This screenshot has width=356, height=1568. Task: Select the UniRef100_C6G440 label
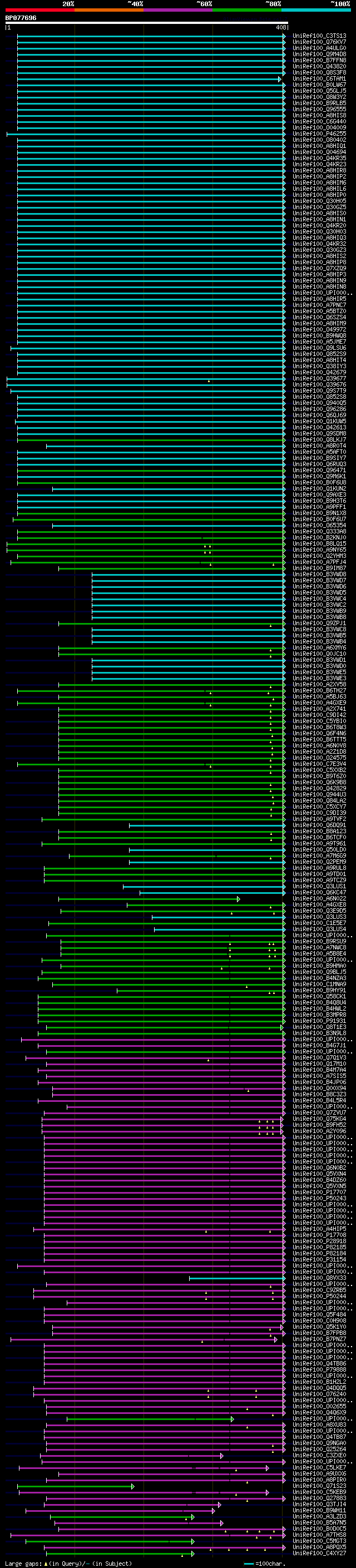[x=319, y=122]
